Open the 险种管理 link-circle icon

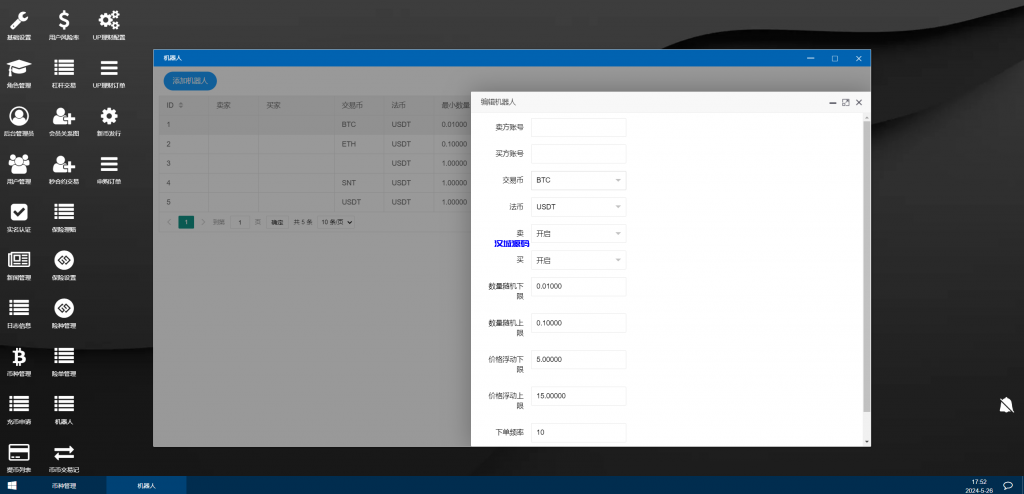(64, 308)
